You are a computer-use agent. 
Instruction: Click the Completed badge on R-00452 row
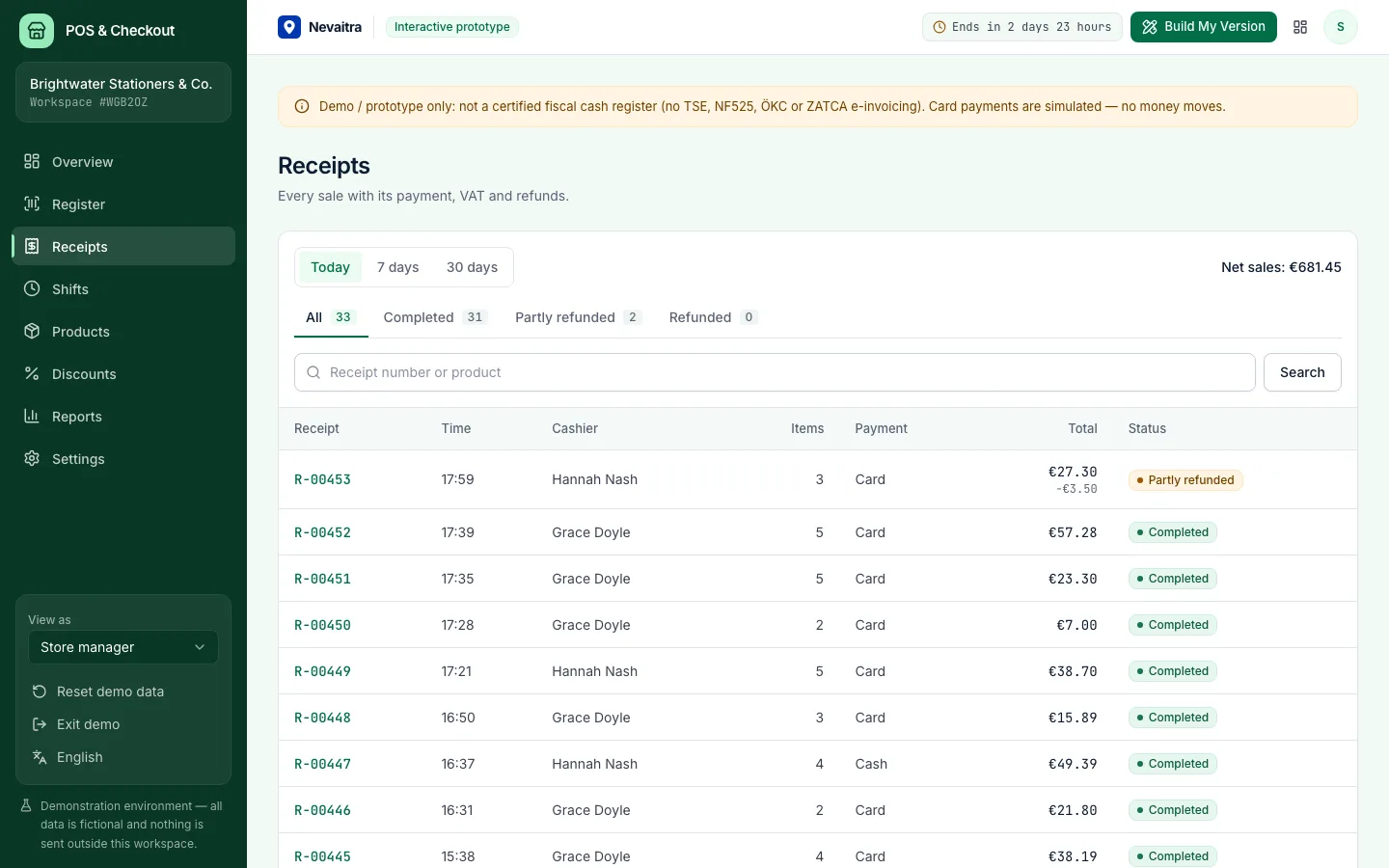pos(1173,532)
